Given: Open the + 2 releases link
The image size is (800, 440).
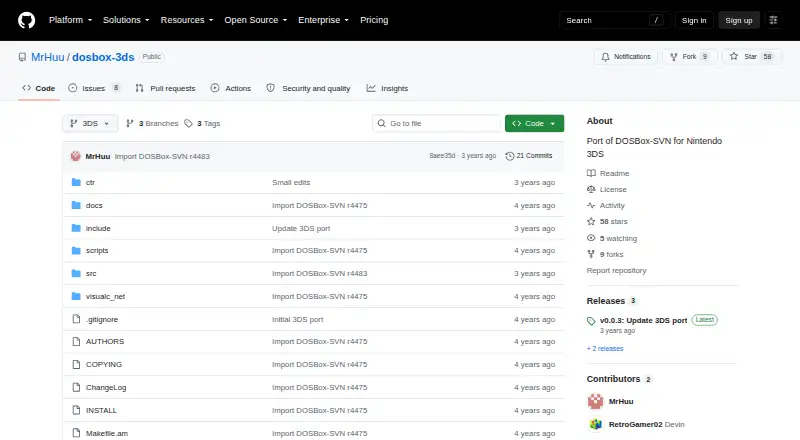Looking at the screenshot, I should click(x=605, y=349).
